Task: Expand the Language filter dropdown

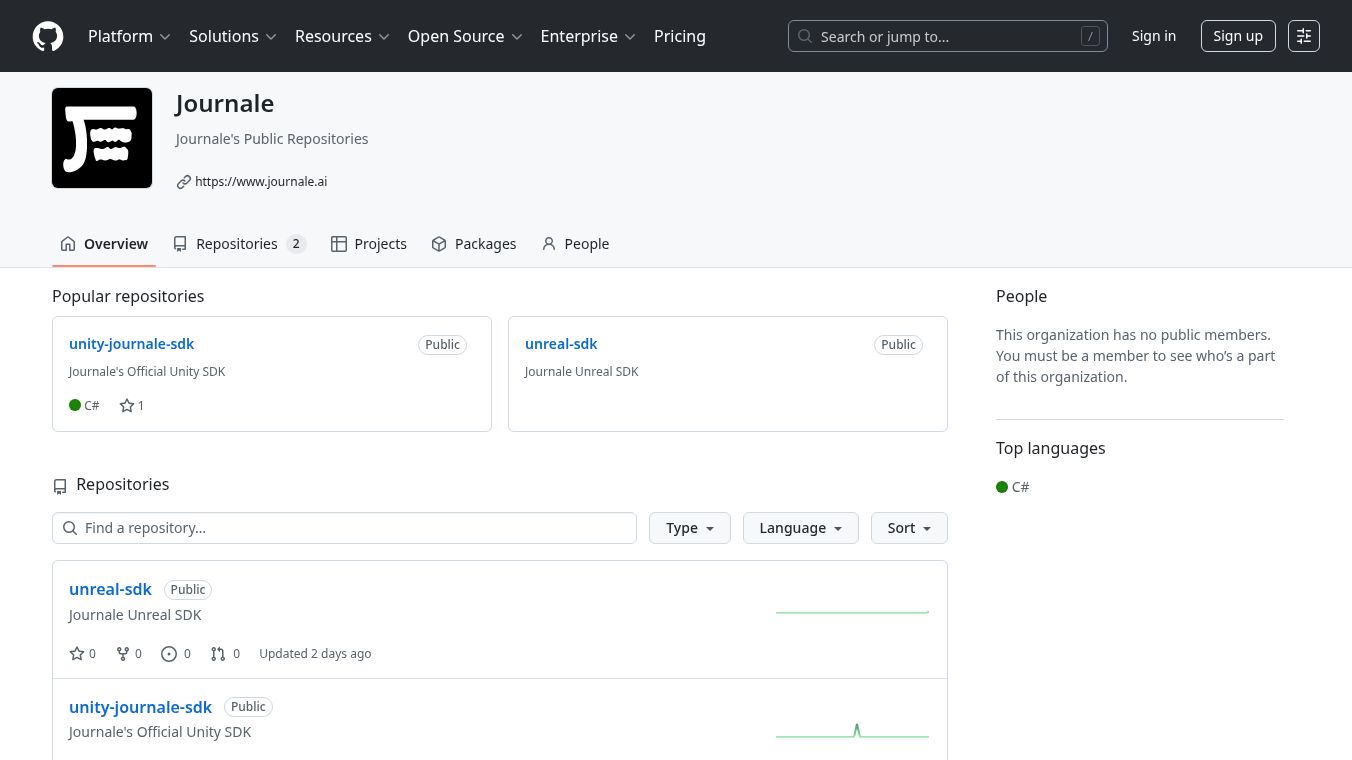Action: 800,528
